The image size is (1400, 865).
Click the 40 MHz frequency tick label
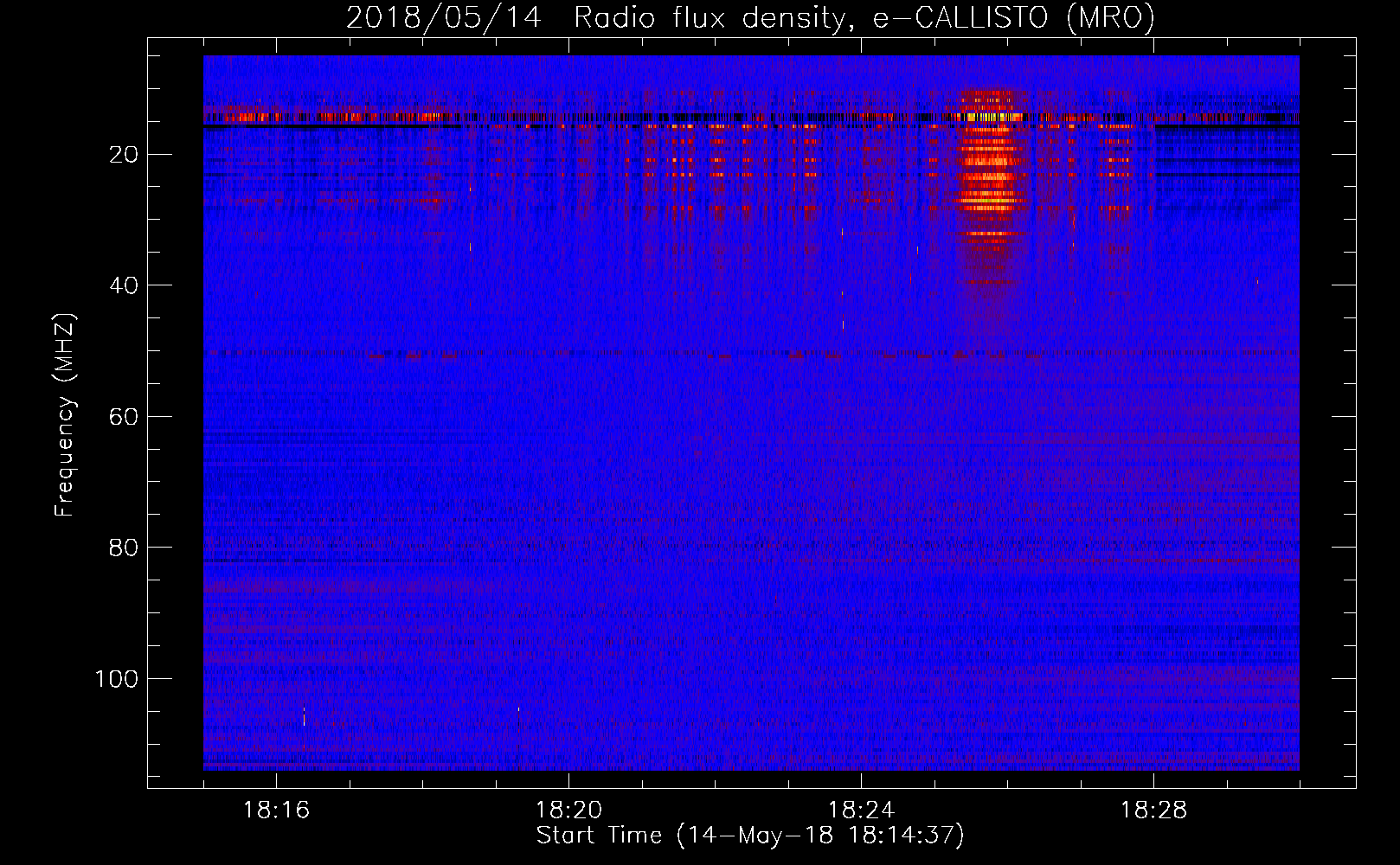point(124,285)
